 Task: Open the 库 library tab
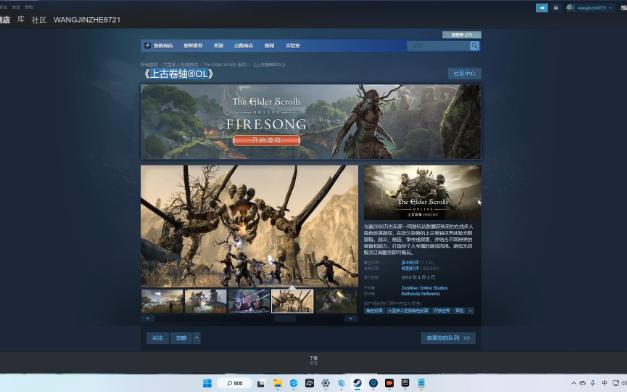(20, 19)
